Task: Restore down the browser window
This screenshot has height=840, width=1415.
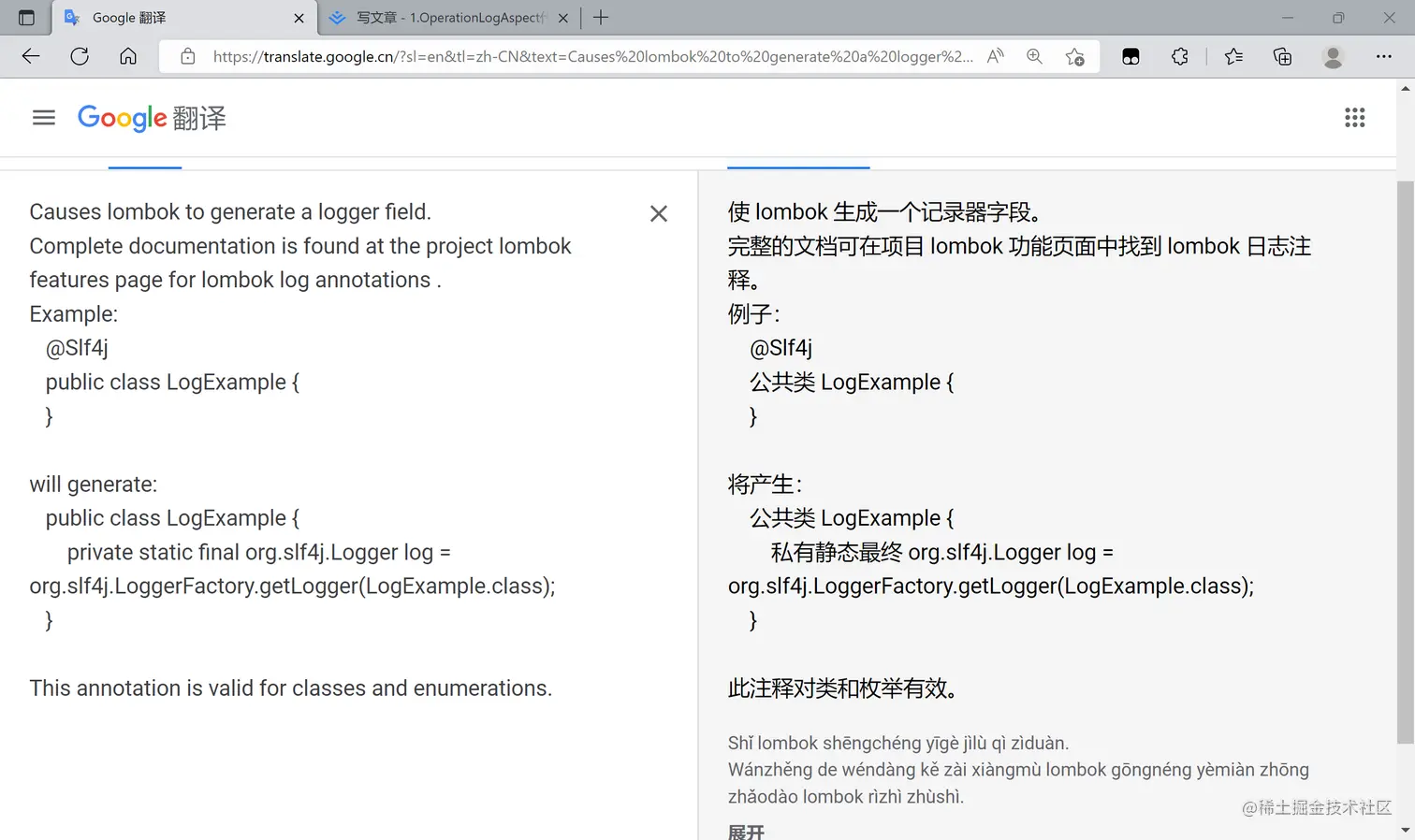Action: coord(1338,18)
